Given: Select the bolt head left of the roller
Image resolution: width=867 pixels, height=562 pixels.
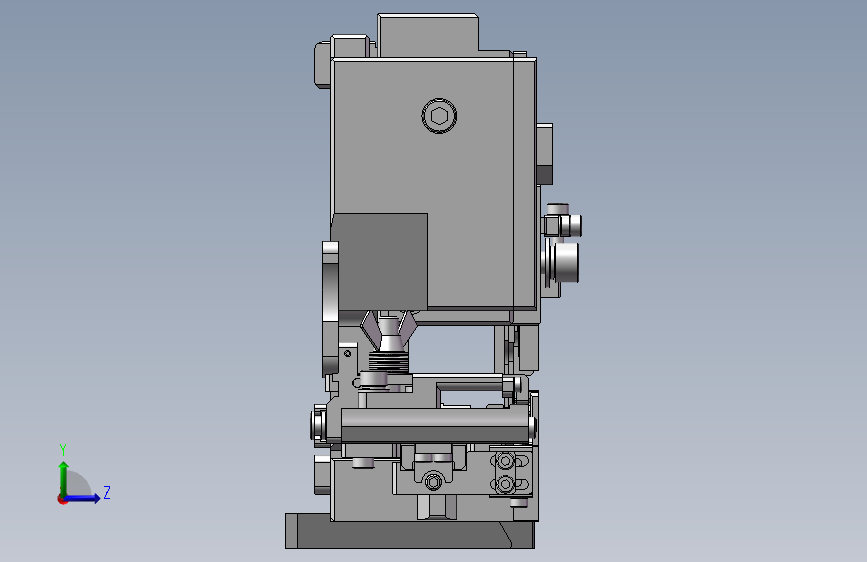Looking at the screenshot, I should tap(319, 426).
